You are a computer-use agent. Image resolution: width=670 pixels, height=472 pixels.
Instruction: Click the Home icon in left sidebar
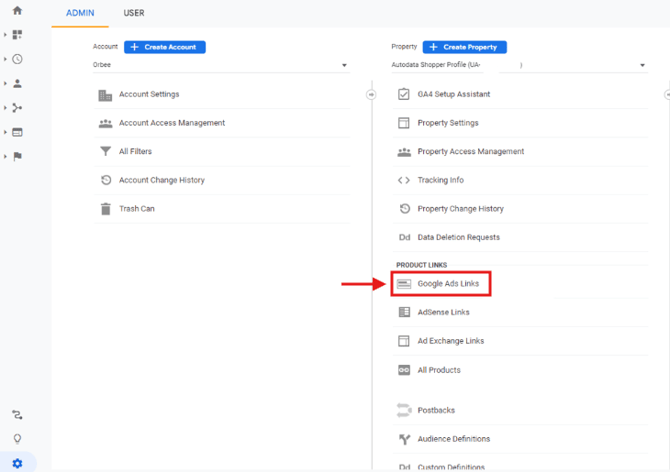pos(17,11)
